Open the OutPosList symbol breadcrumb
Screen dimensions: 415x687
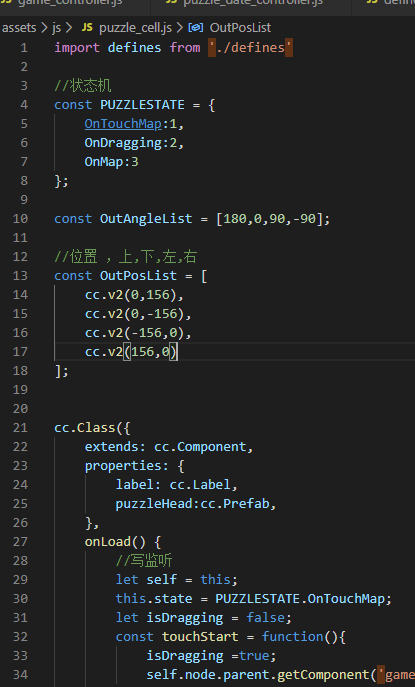pos(240,28)
